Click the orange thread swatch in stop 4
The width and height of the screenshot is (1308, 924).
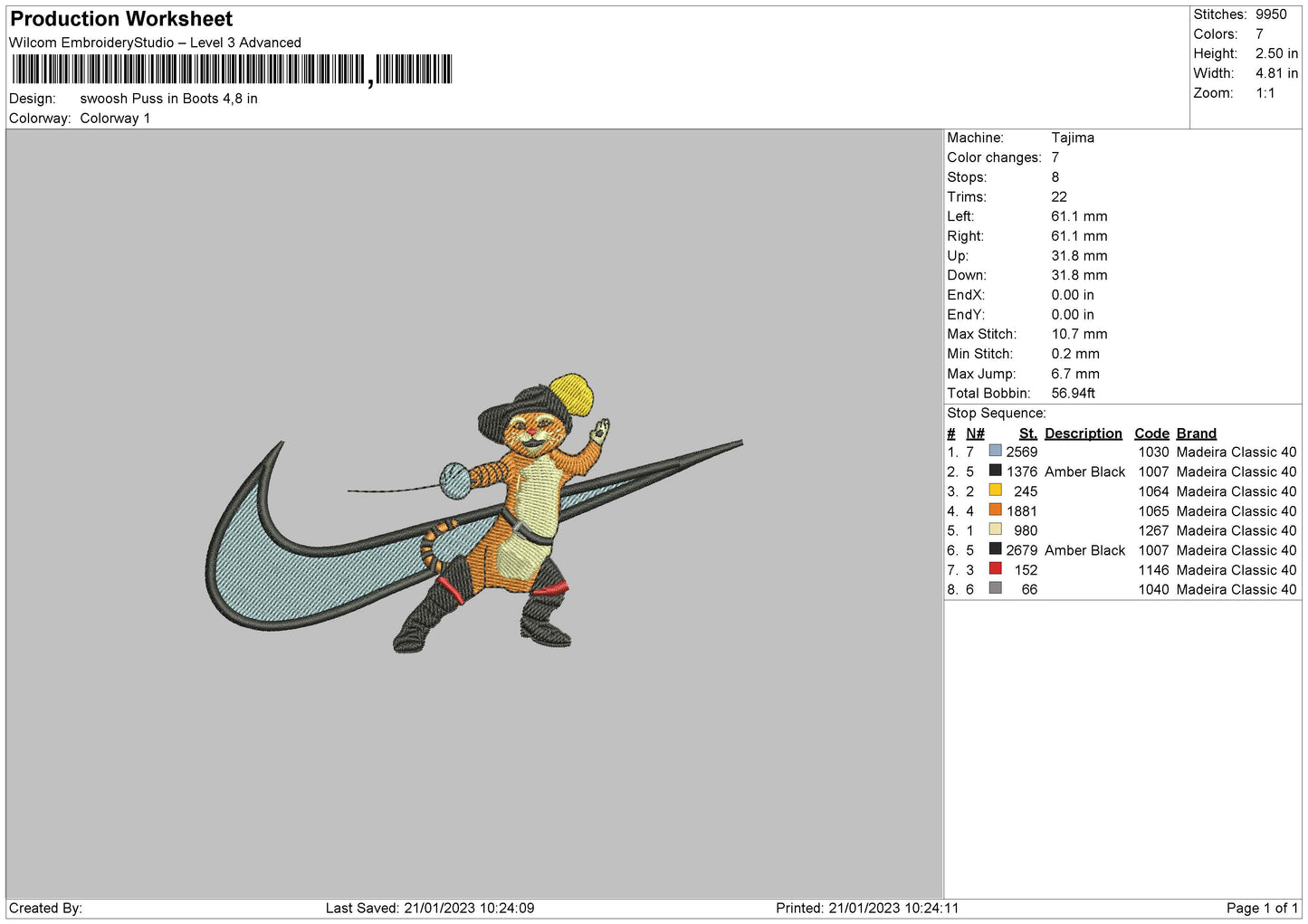click(x=995, y=510)
